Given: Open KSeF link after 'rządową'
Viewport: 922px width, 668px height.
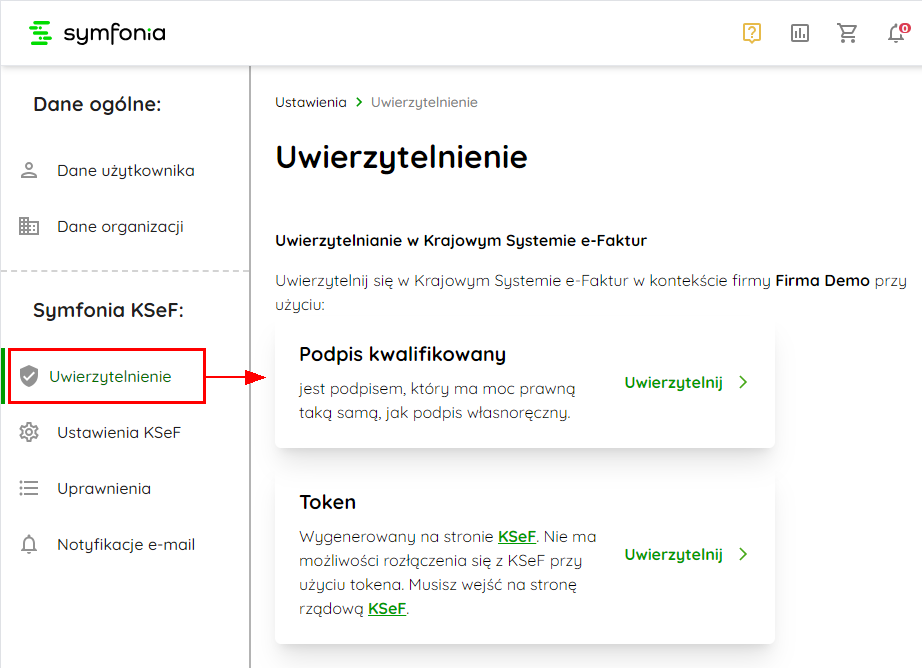Looking at the screenshot, I should click(x=387, y=608).
